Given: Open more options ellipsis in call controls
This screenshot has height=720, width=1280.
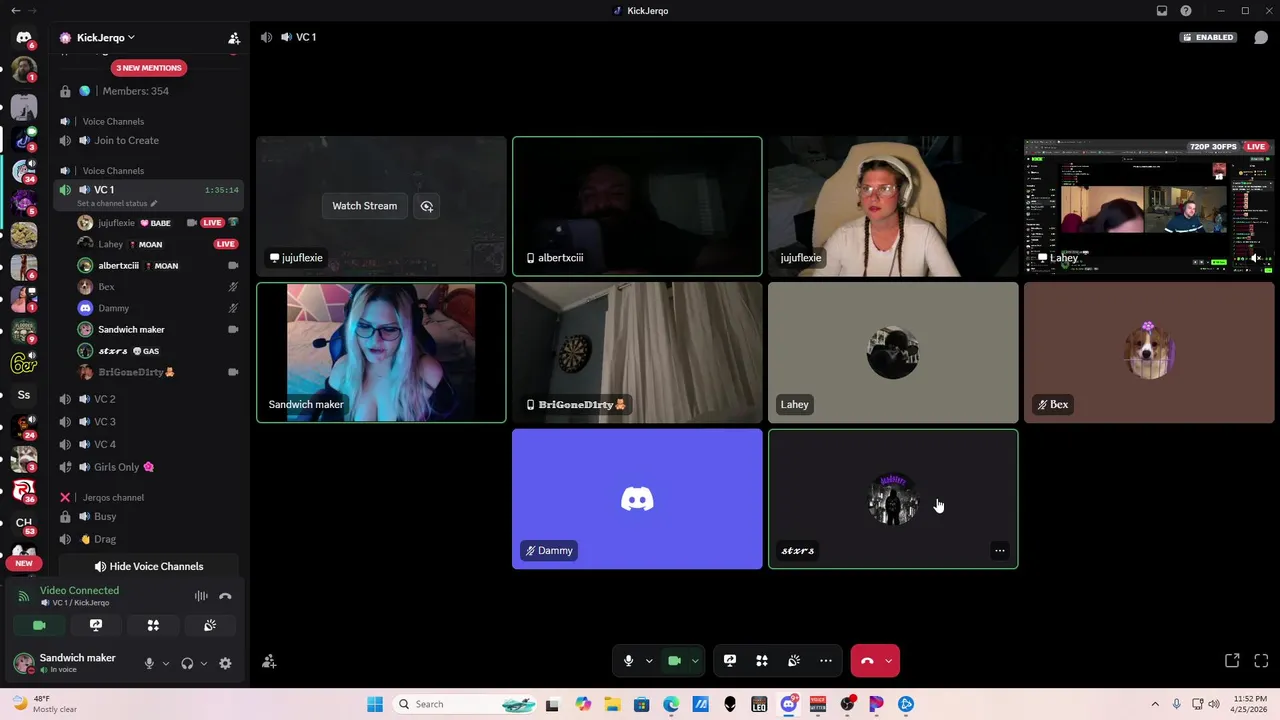Looking at the screenshot, I should coord(826,661).
